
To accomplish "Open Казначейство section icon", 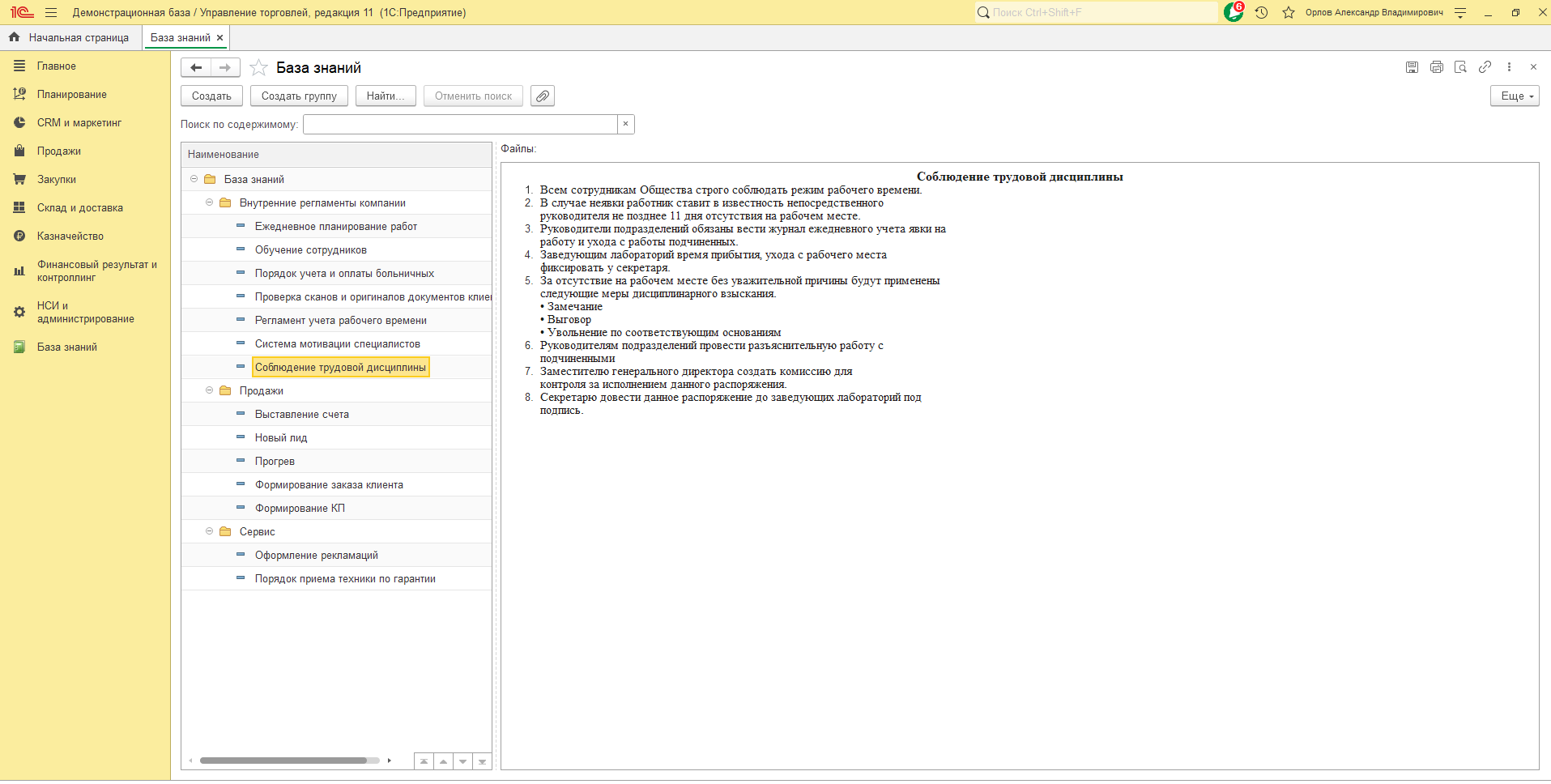I will [x=19, y=236].
